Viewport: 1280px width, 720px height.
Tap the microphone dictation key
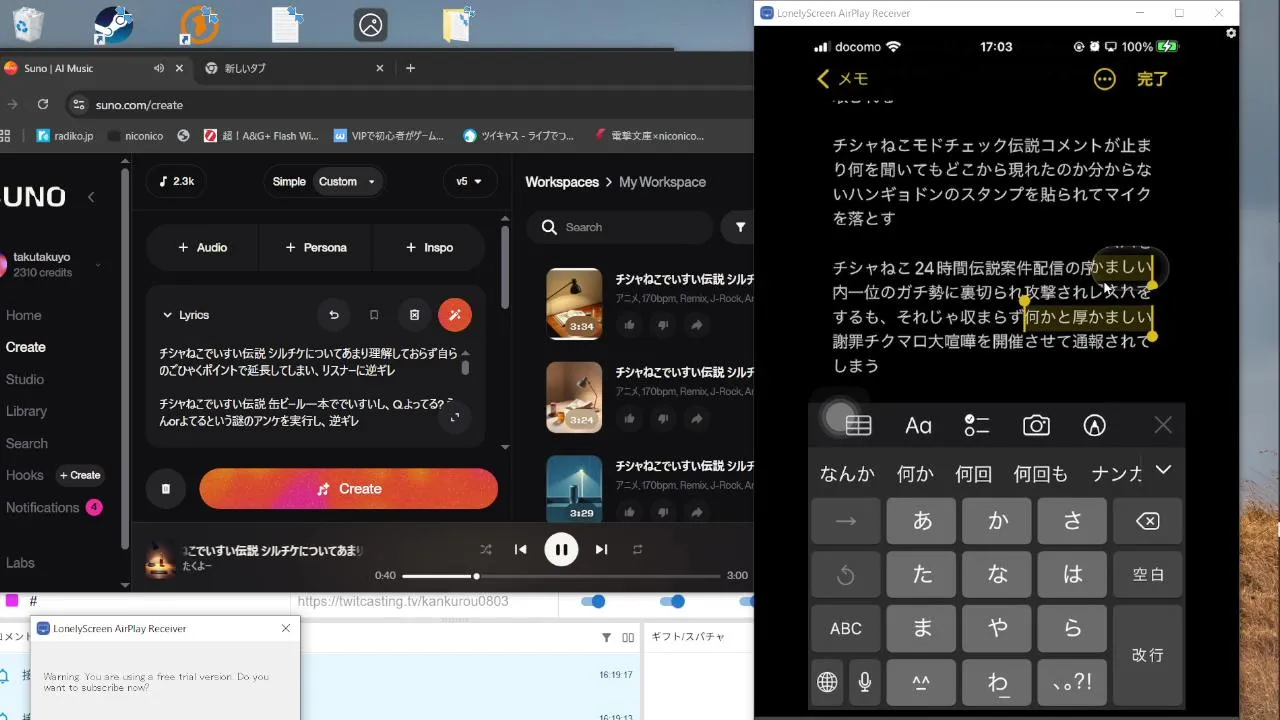tap(865, 682)
